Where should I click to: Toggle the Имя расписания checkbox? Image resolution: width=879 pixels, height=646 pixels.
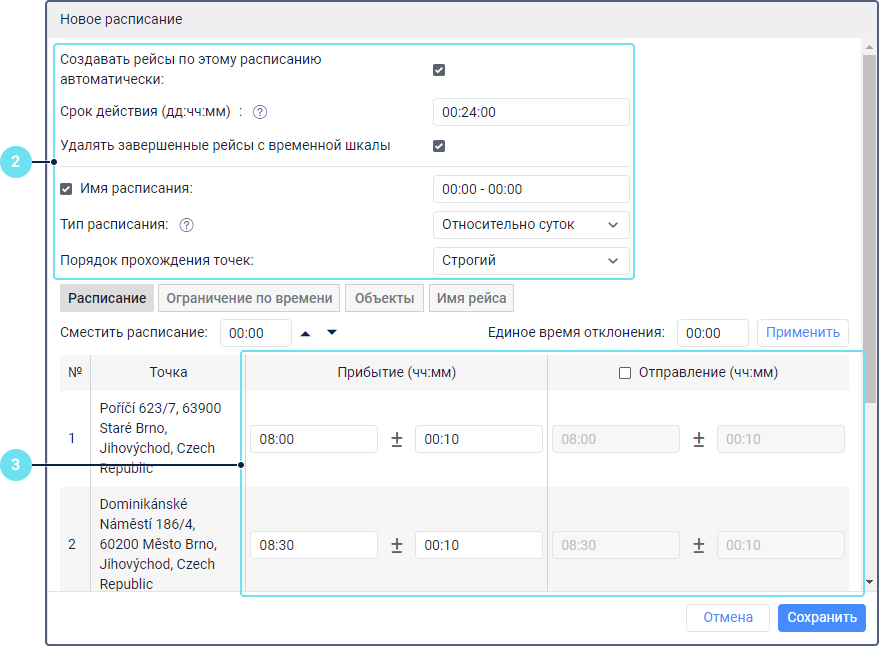point(66,188)
